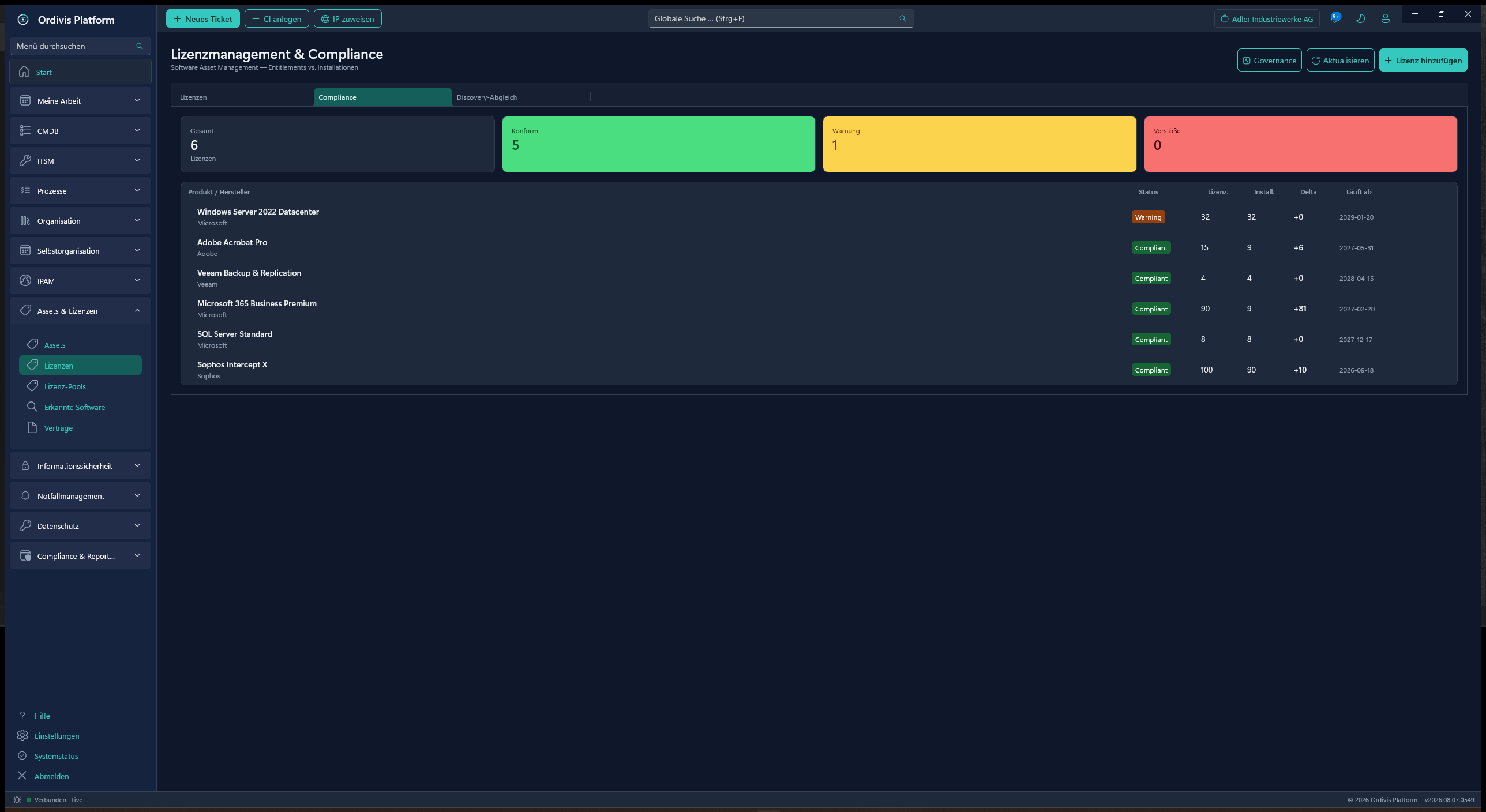
Task: Expand the CMDB menu chevron
Action: click(137, 130)
